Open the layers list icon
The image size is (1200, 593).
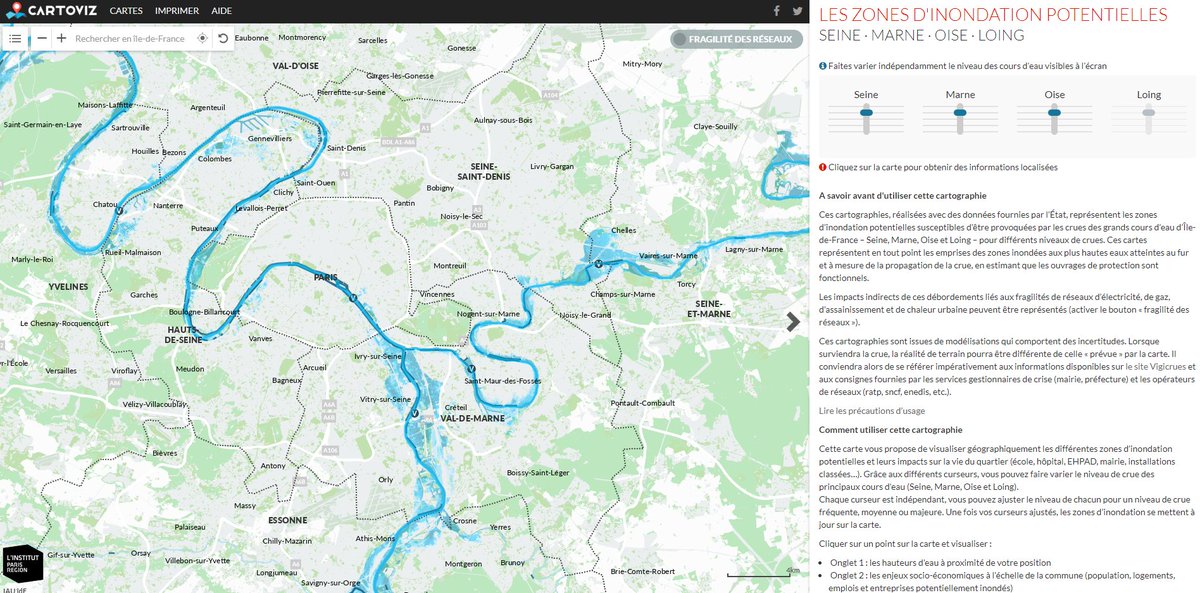[x=14, y=38]
